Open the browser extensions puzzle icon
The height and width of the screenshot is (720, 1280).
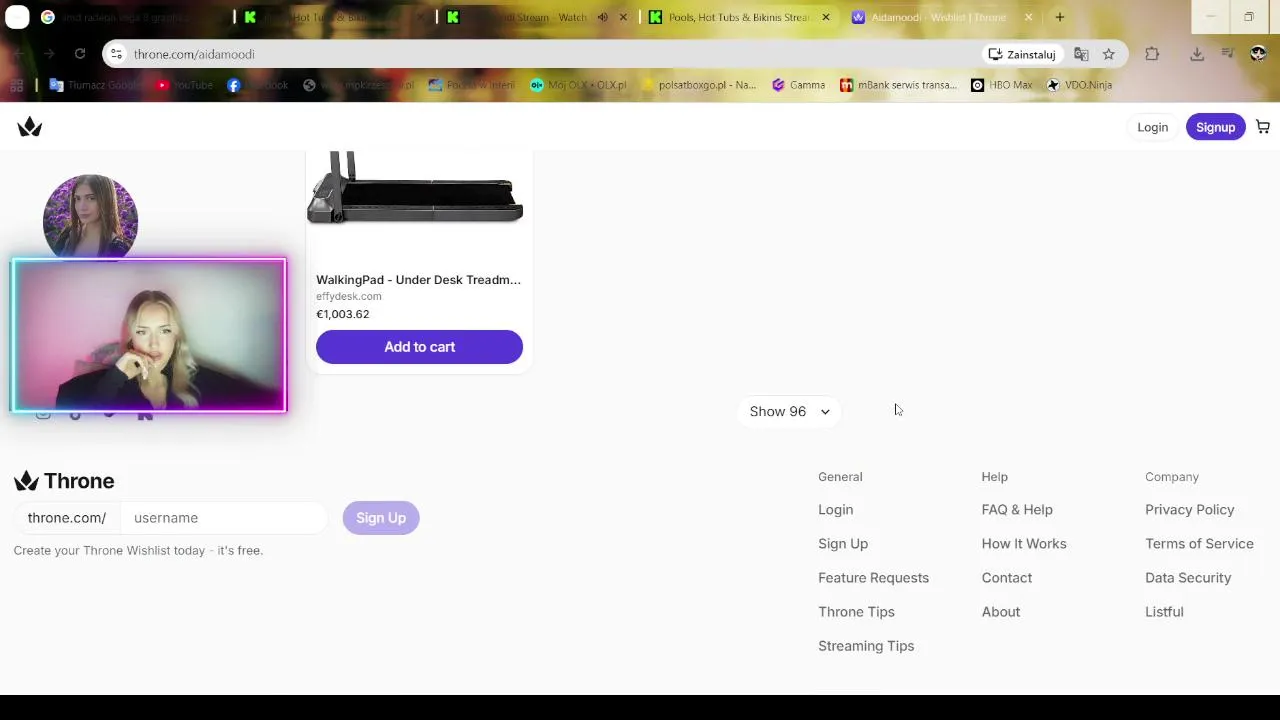[1152, 54]
